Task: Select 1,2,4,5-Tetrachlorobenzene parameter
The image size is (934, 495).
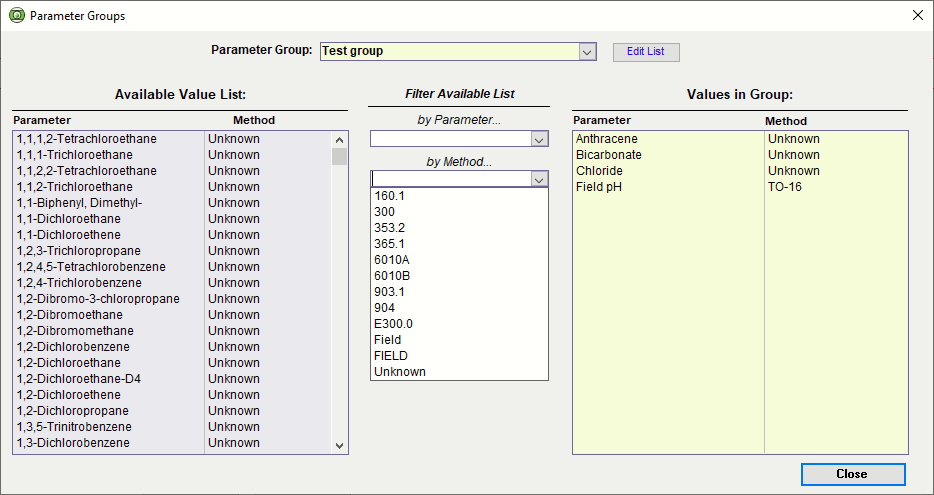Action: pyautogui.click(x=172, y=267)
